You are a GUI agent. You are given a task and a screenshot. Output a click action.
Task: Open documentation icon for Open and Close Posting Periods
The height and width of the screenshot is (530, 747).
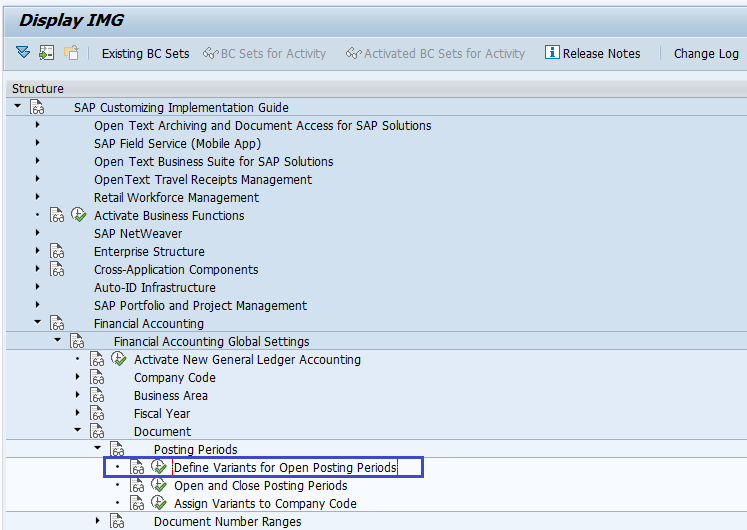pos(137,486)
